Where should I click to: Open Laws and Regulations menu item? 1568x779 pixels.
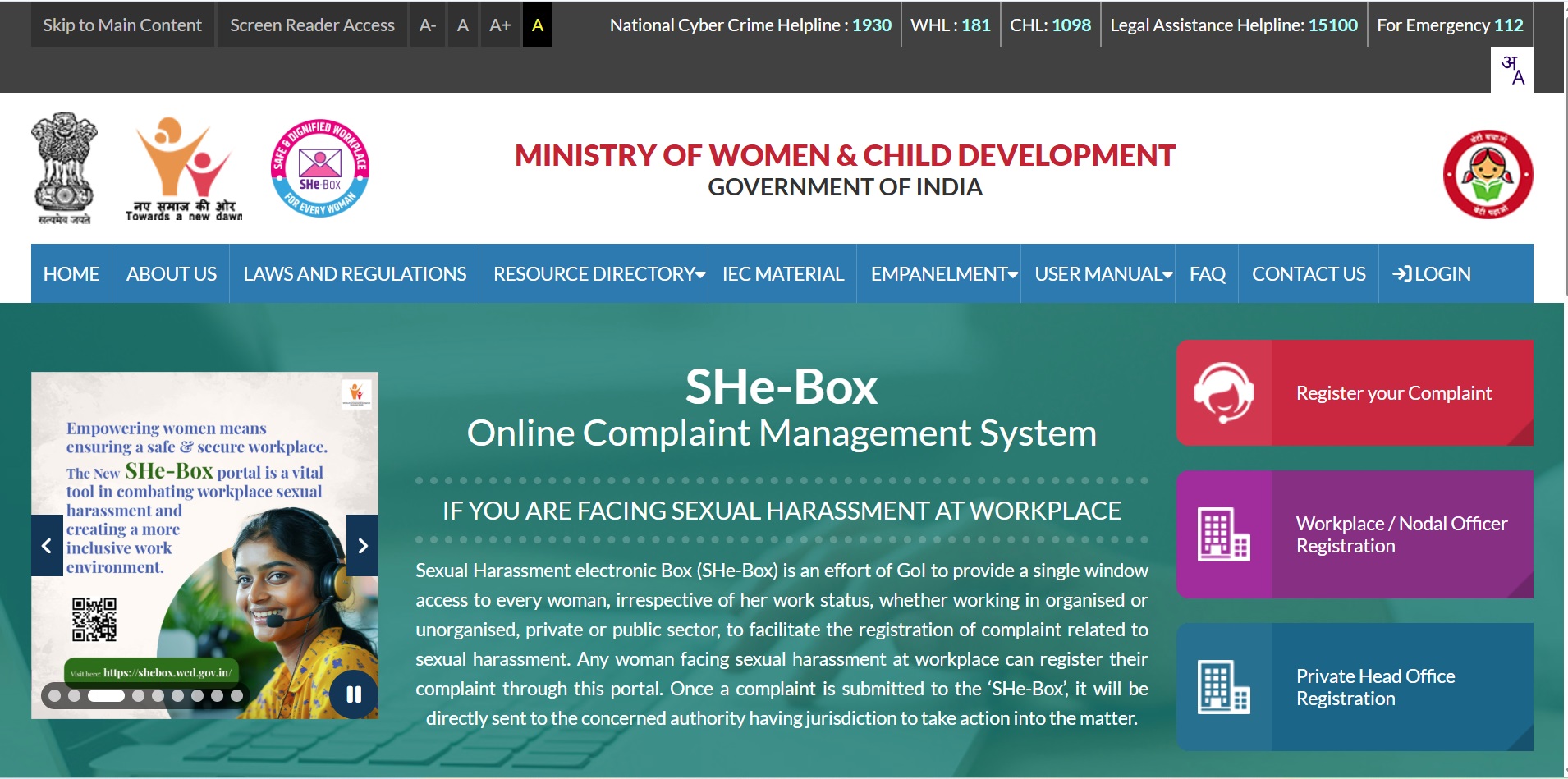[355, 274]
